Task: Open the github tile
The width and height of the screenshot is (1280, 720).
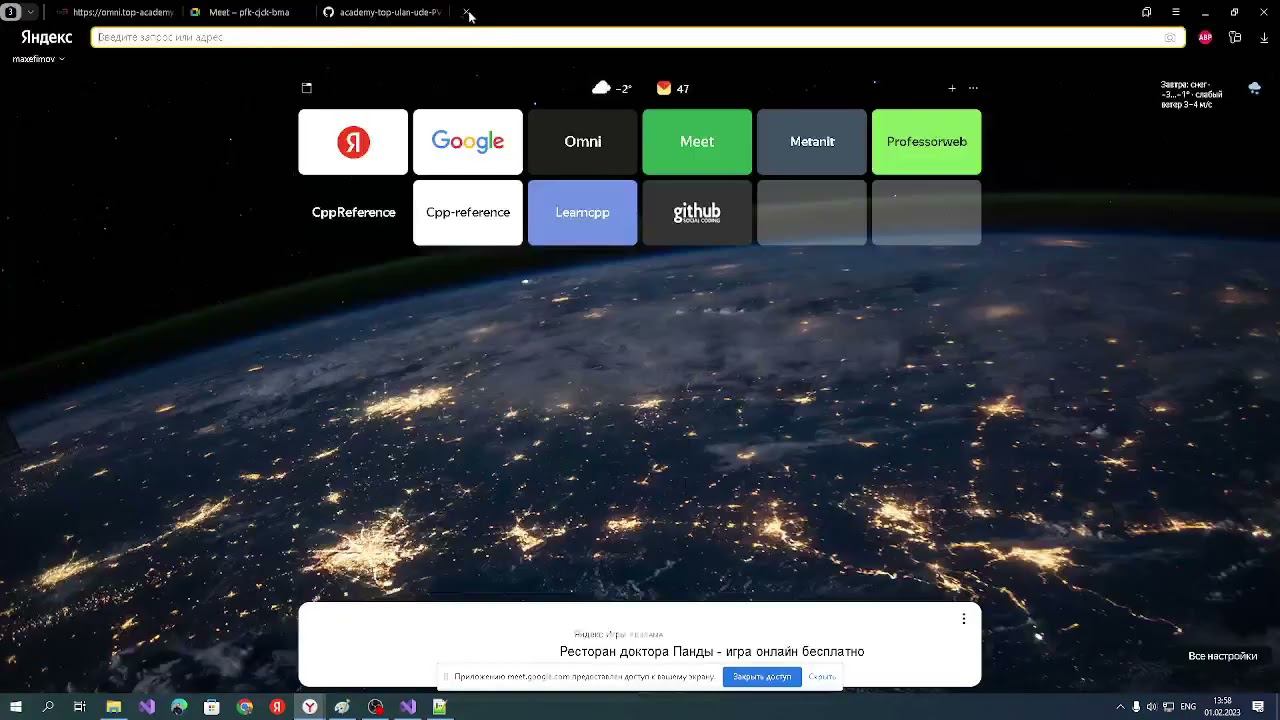Action: tap(697, 212)
